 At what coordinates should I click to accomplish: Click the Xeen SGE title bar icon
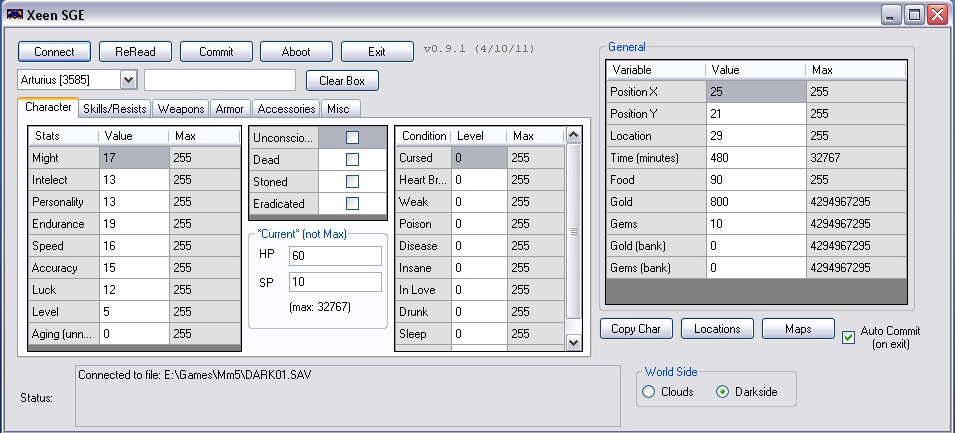coord(15,15)
